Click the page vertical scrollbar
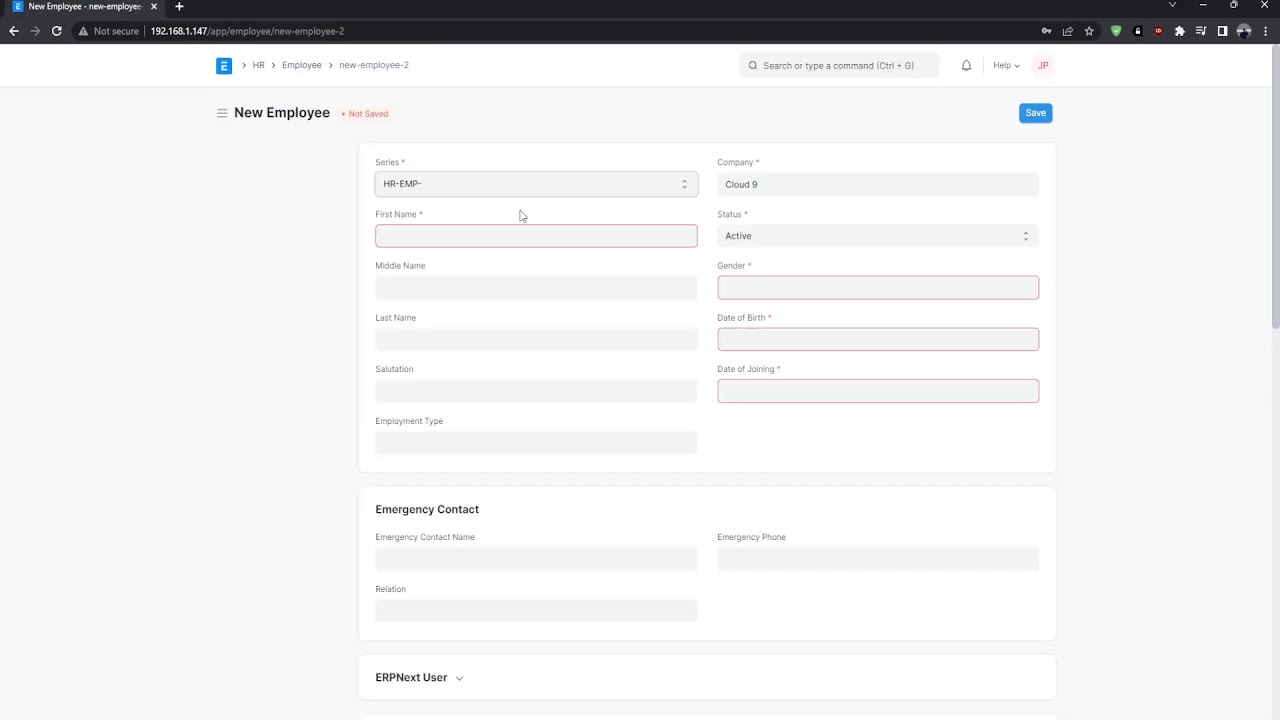Viewport: 1280px width, 720px height. click(x=1275, y=188)
